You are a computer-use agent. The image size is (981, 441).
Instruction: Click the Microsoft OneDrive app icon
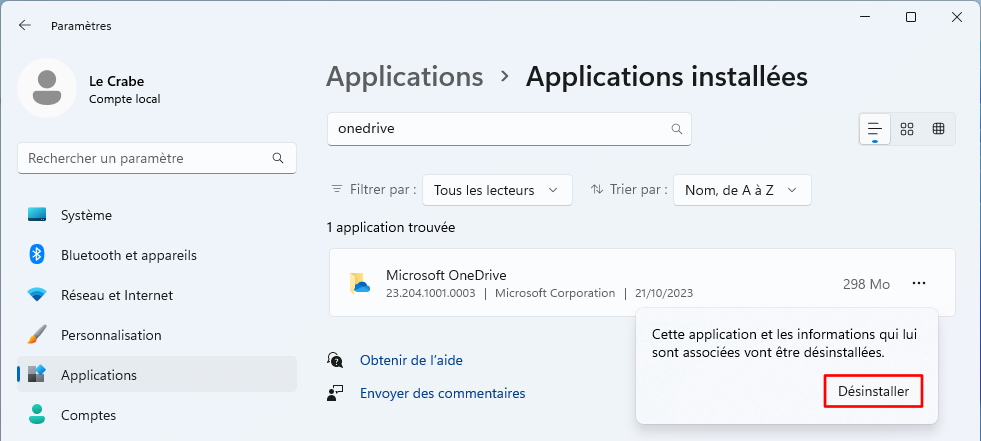coord(360,283)
